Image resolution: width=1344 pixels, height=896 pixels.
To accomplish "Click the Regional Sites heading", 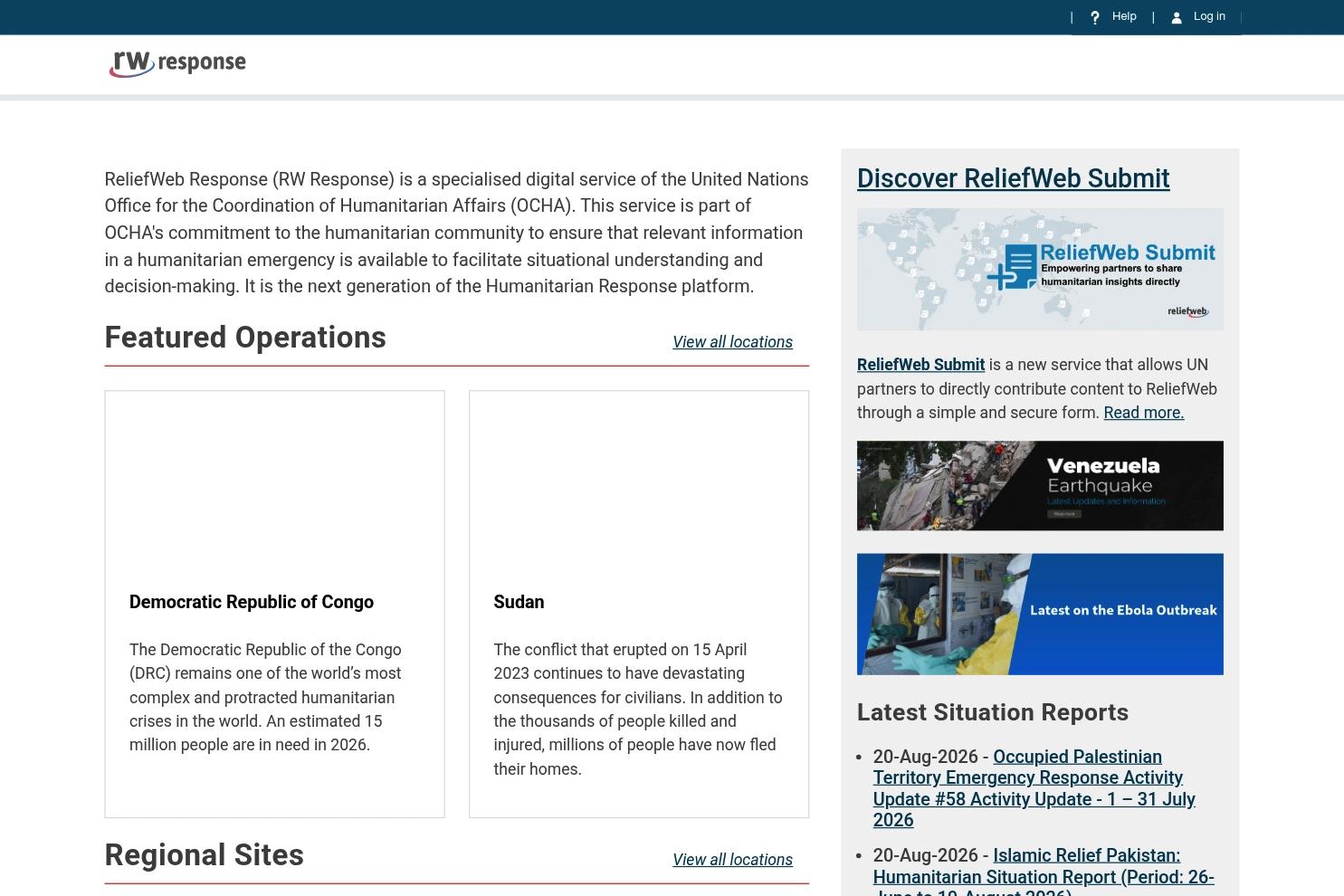I will pyautogui.click(x=204, y=855).
